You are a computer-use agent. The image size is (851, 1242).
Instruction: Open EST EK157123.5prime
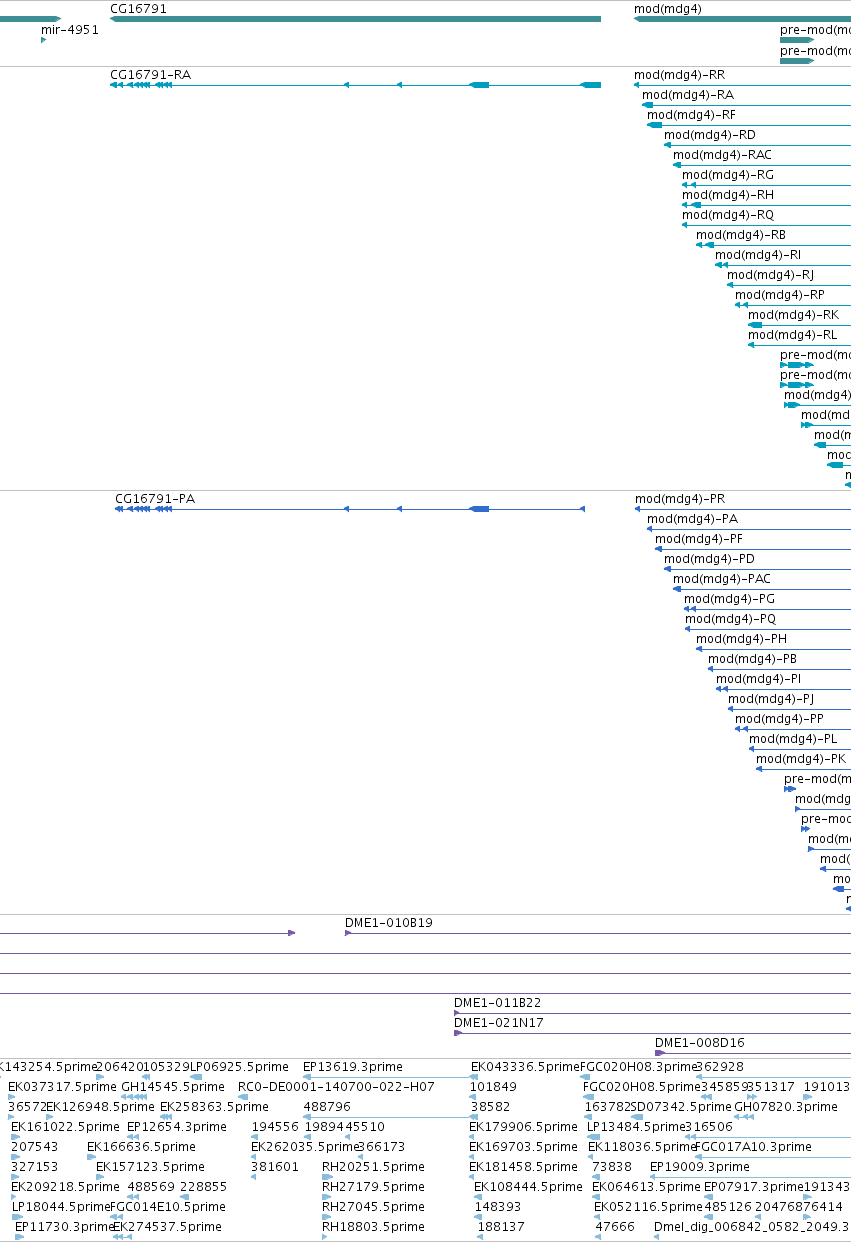tap(150, 1166)
